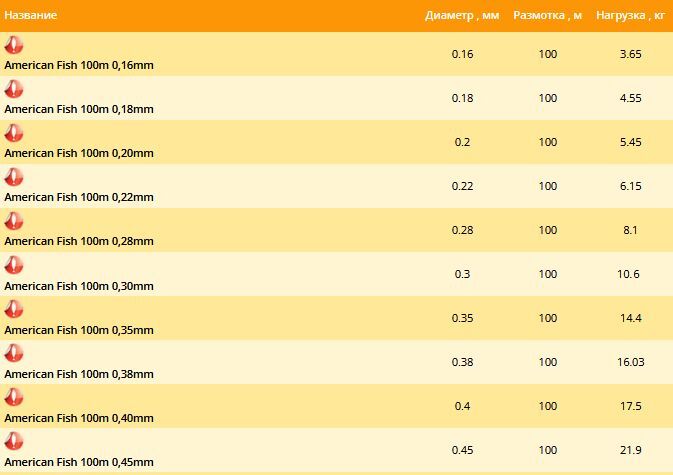Click the 100 spool length in the 0,45mm row
The image size is (673, 475).
(x=548, y=450)
